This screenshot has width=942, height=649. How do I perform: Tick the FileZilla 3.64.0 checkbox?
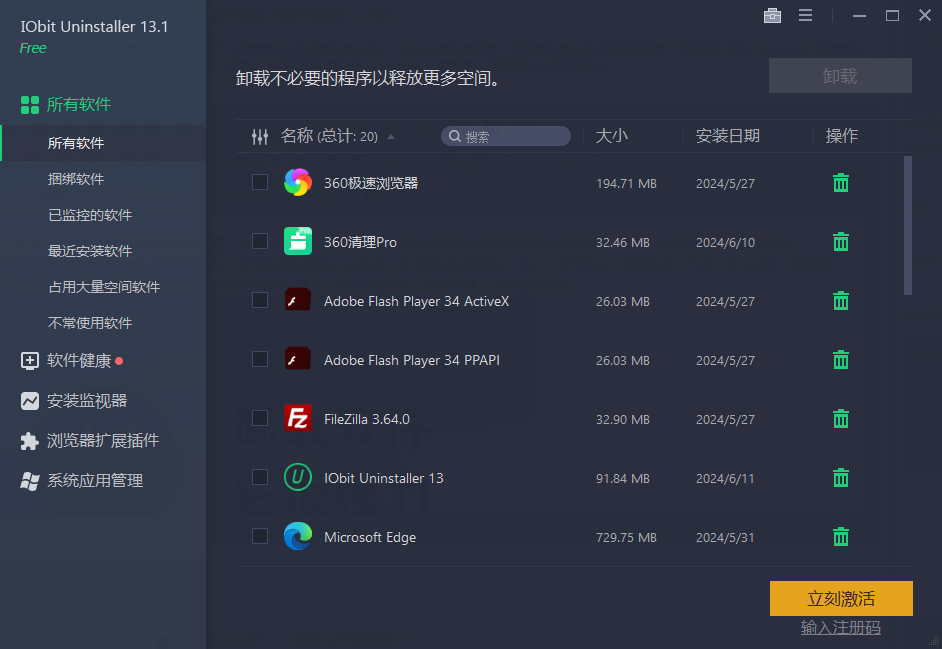260,418
